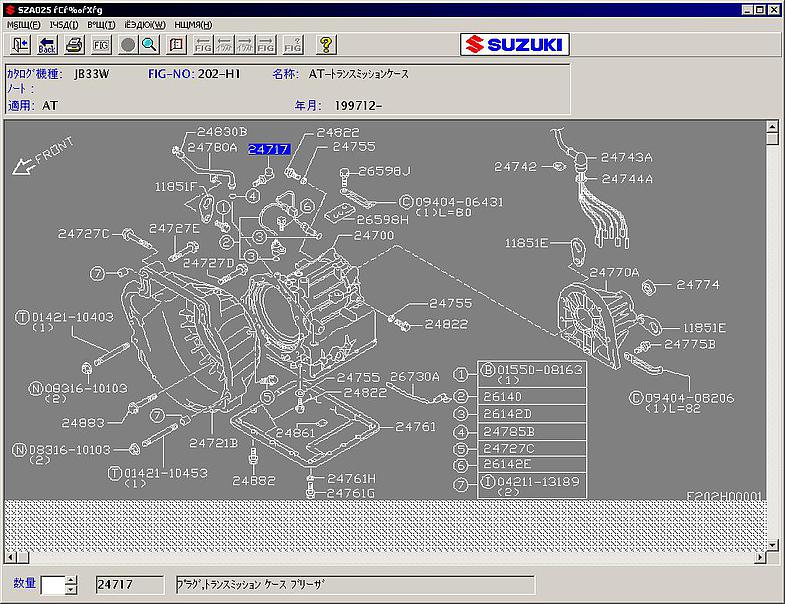The image size is (785, 604).
Task: Click the FIG question mark toolbar button
Action: (x=293, y=45)
